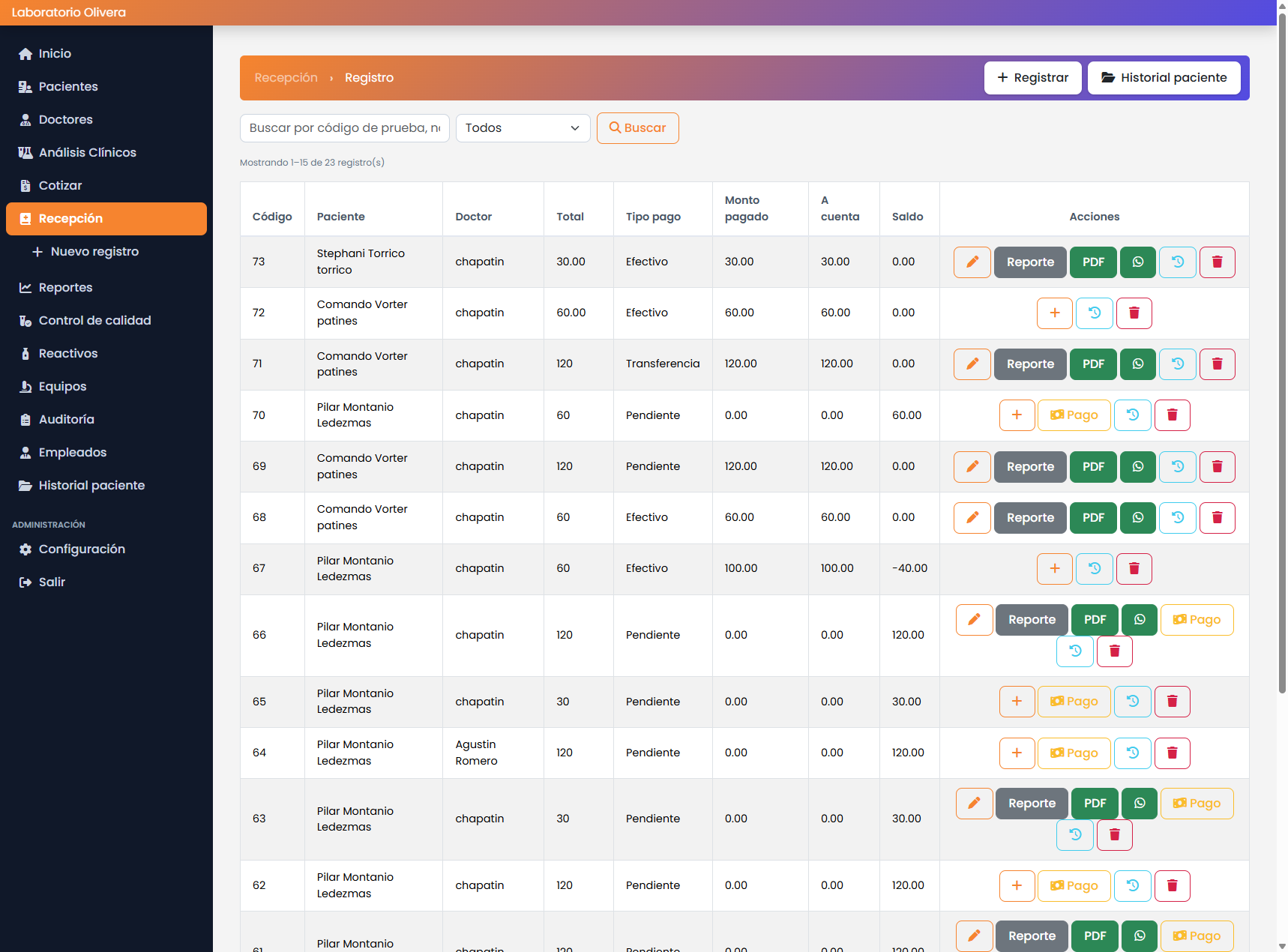This screenshot has width=1288, height=952.
Task: Click WhatsApp icon for record 66
Action: click(x=1139, y=620)
